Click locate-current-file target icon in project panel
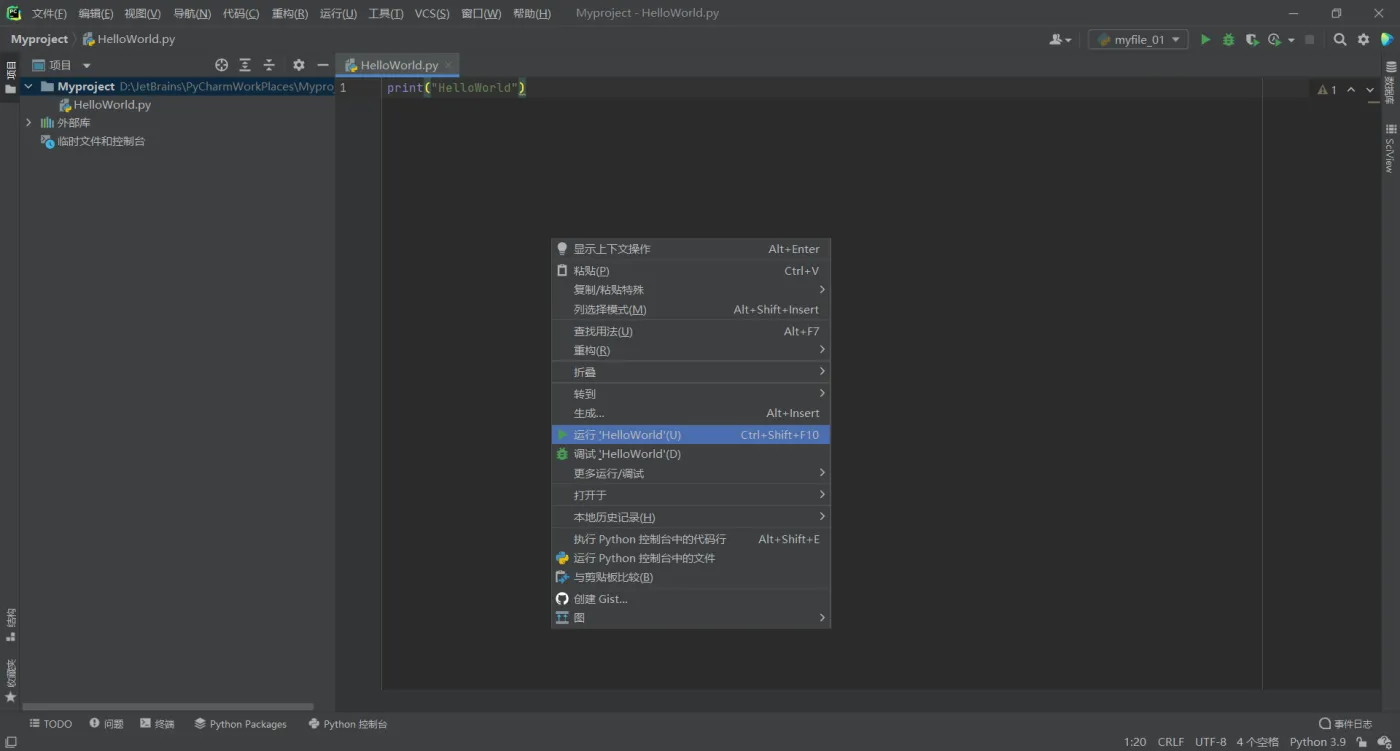 (x=222, y=65)
